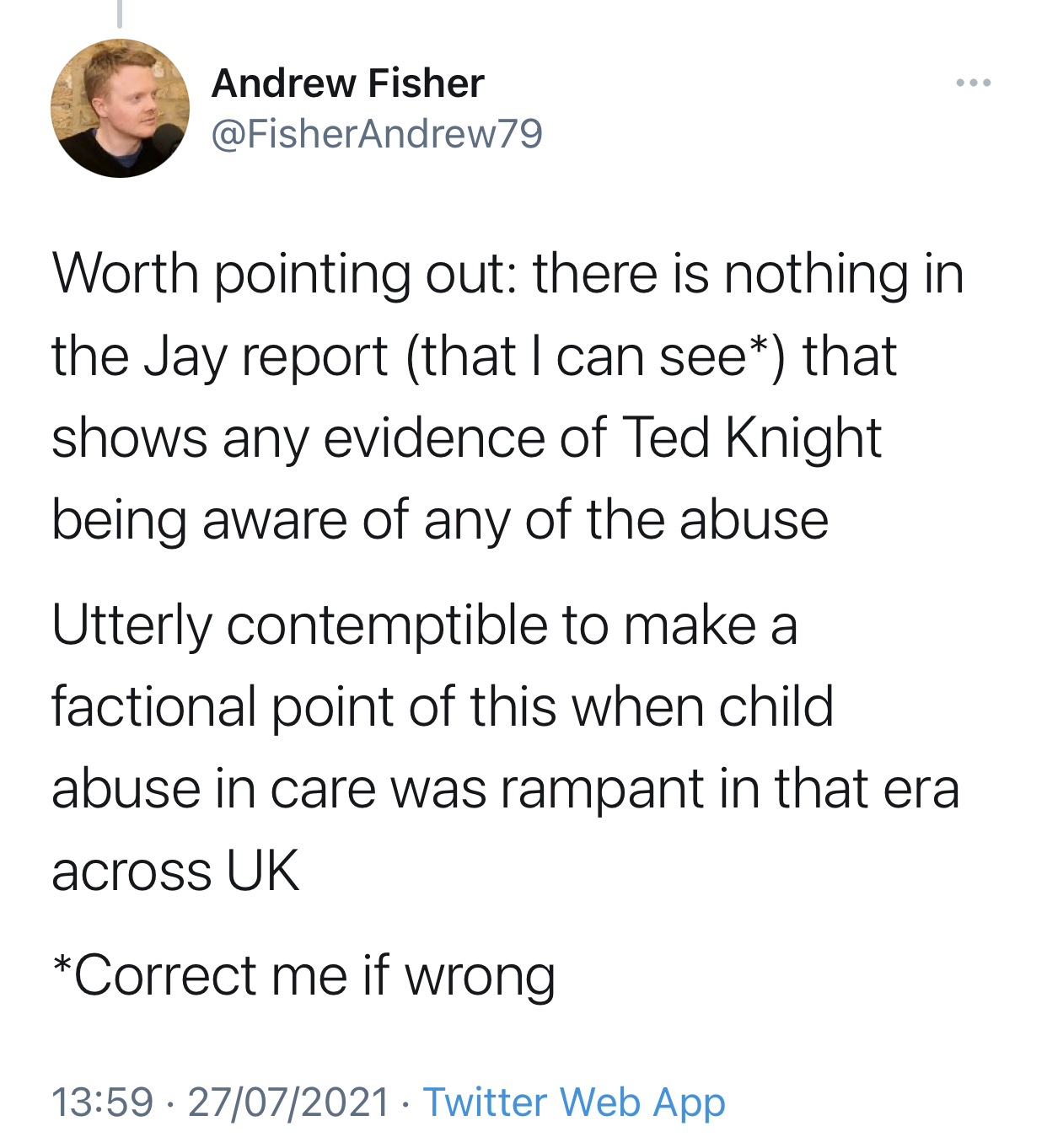Click the 13:59 tweet timestamp
1047x1148 pixels.
point(102,1102)
